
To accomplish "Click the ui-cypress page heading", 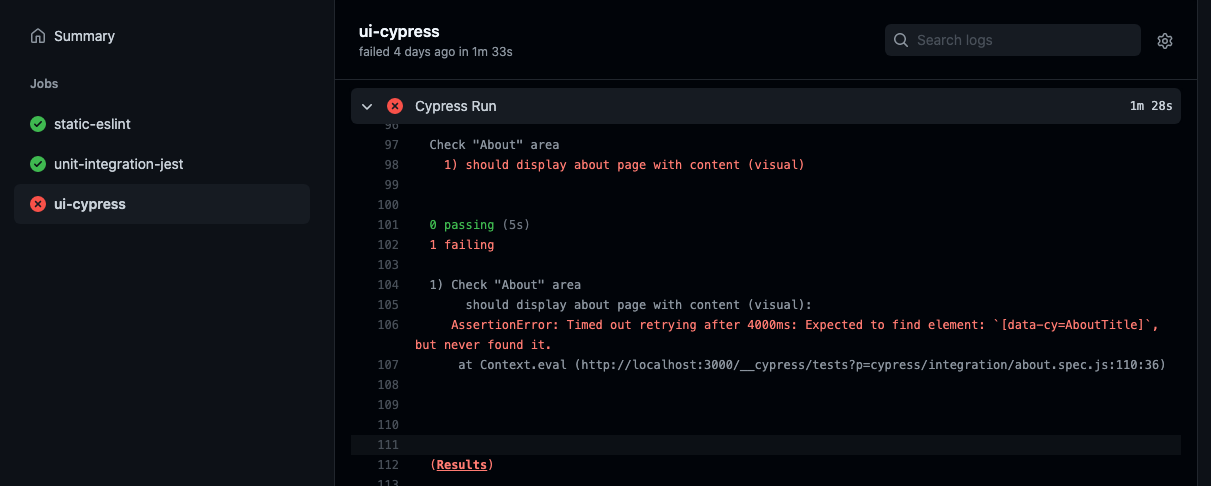I will (x=399, y=32).
